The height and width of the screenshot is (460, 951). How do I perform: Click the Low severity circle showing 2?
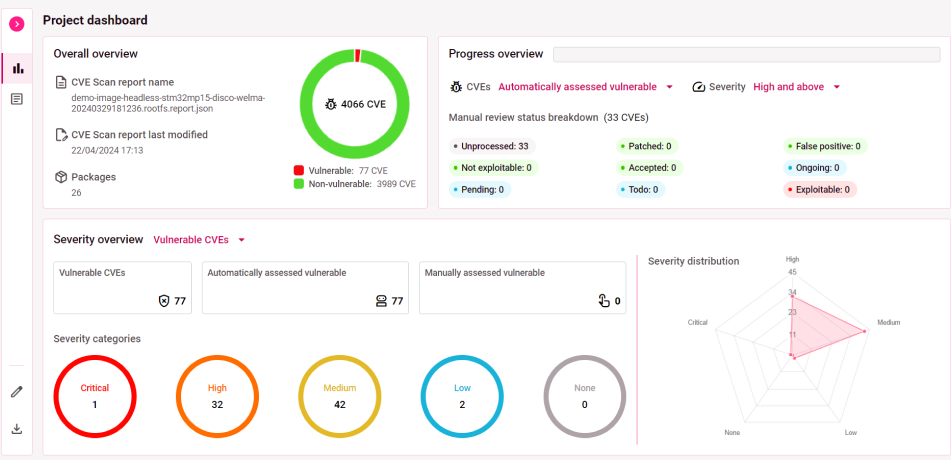point(462,396)
